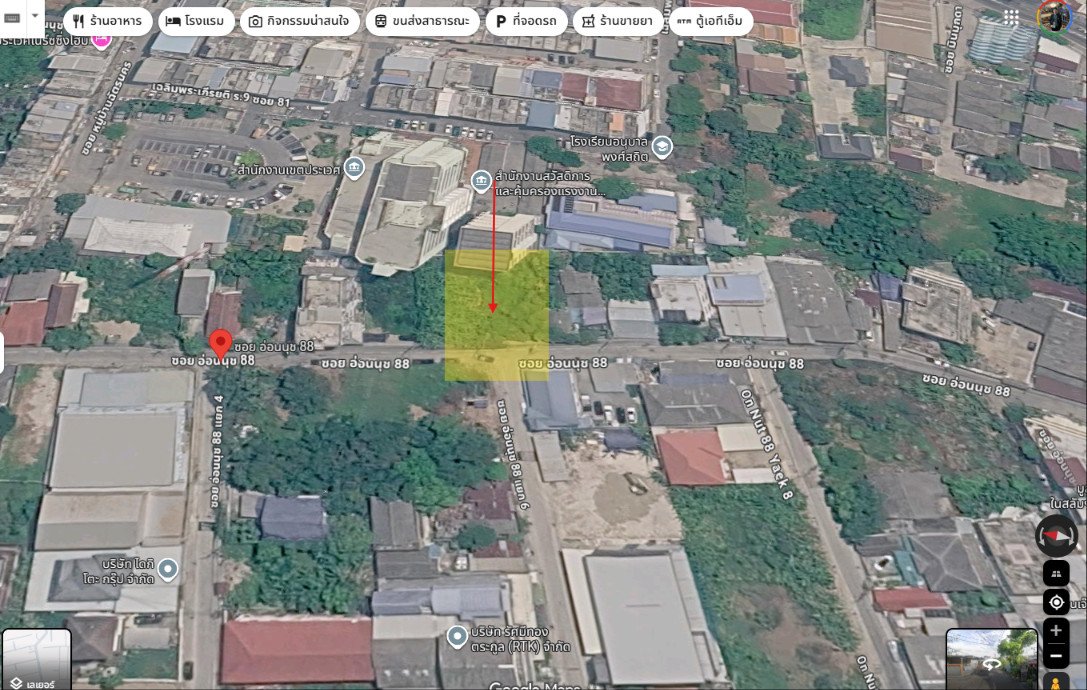This screenshot has width=1087, height=690.
Task: Select the ร้านขายยา pharmacy chip
Action: [x=617, y=21]
